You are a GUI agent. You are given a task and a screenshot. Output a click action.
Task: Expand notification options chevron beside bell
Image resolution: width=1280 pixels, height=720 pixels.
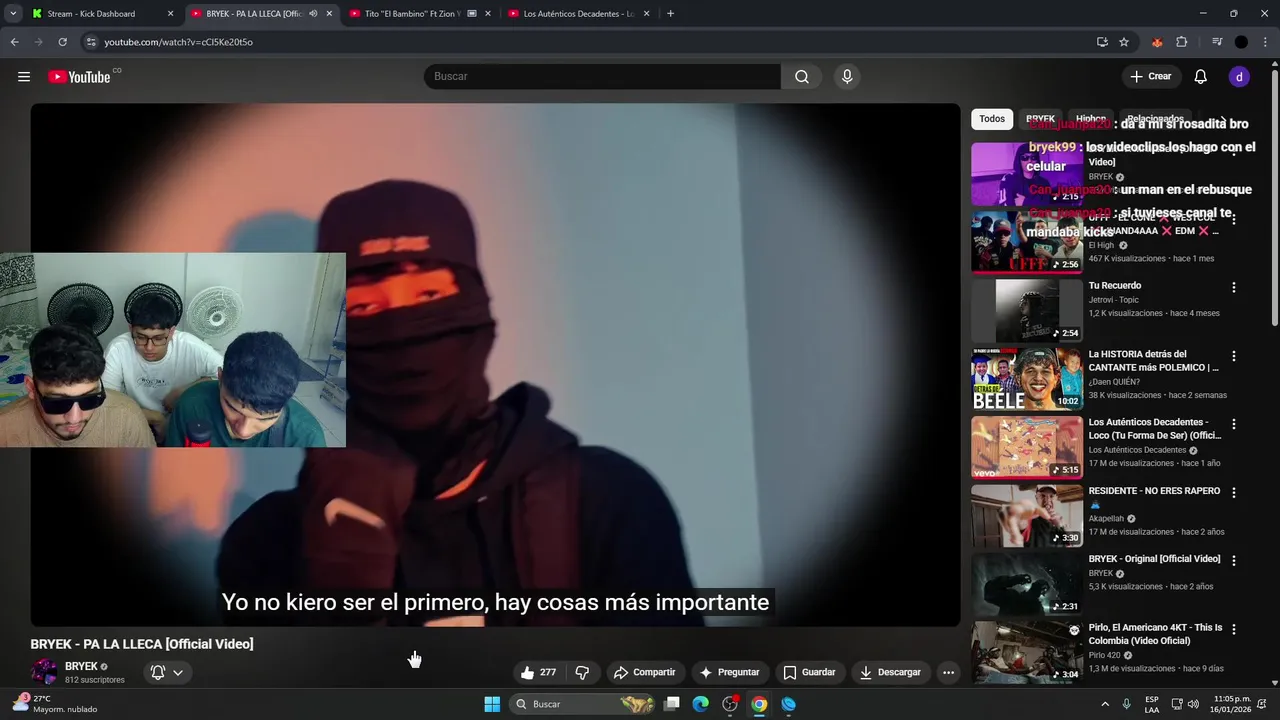click(x=178, y=672)
